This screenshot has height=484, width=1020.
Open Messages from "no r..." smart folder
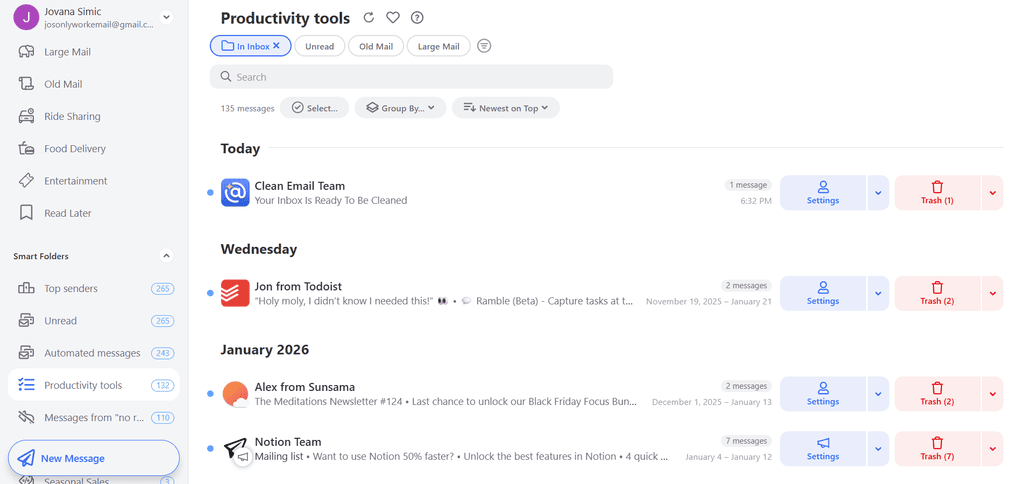pyautogui.click(x=94, y=418)
